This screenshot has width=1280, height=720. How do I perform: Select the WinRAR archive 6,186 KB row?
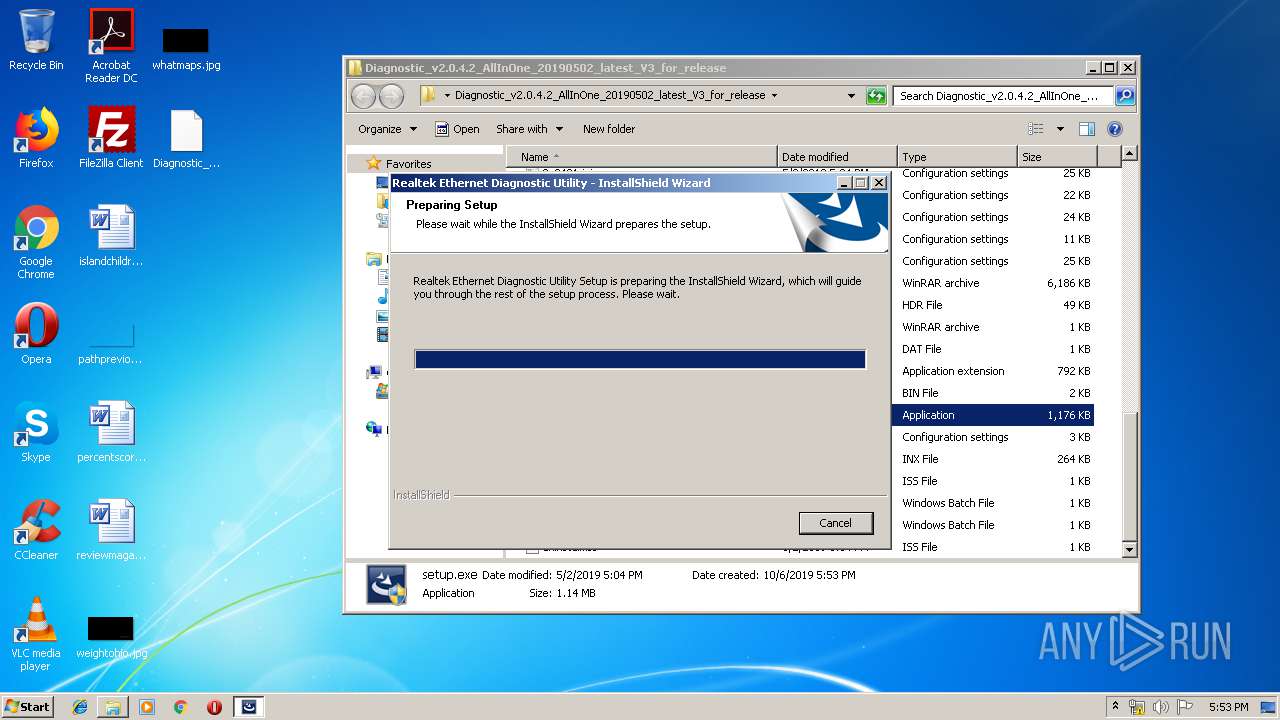point(993,283)
